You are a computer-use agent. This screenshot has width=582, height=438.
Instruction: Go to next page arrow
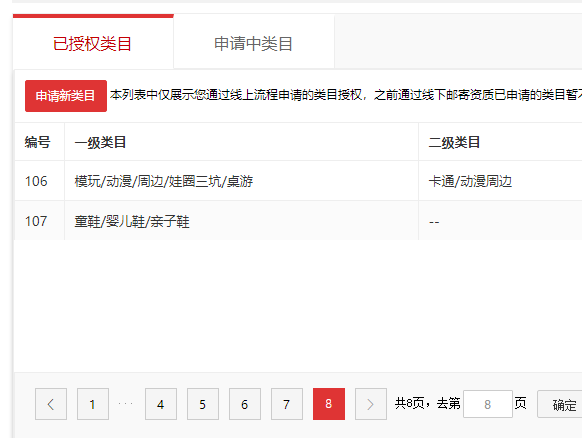point(371,404)
